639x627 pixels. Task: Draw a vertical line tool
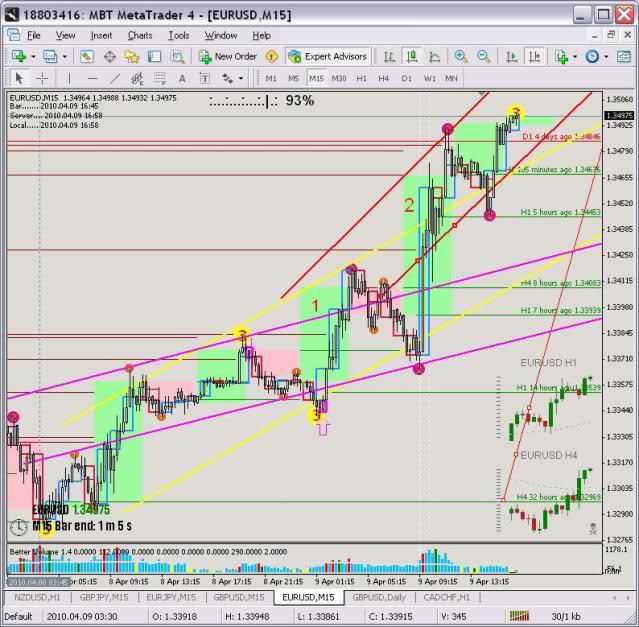point(69,78)
